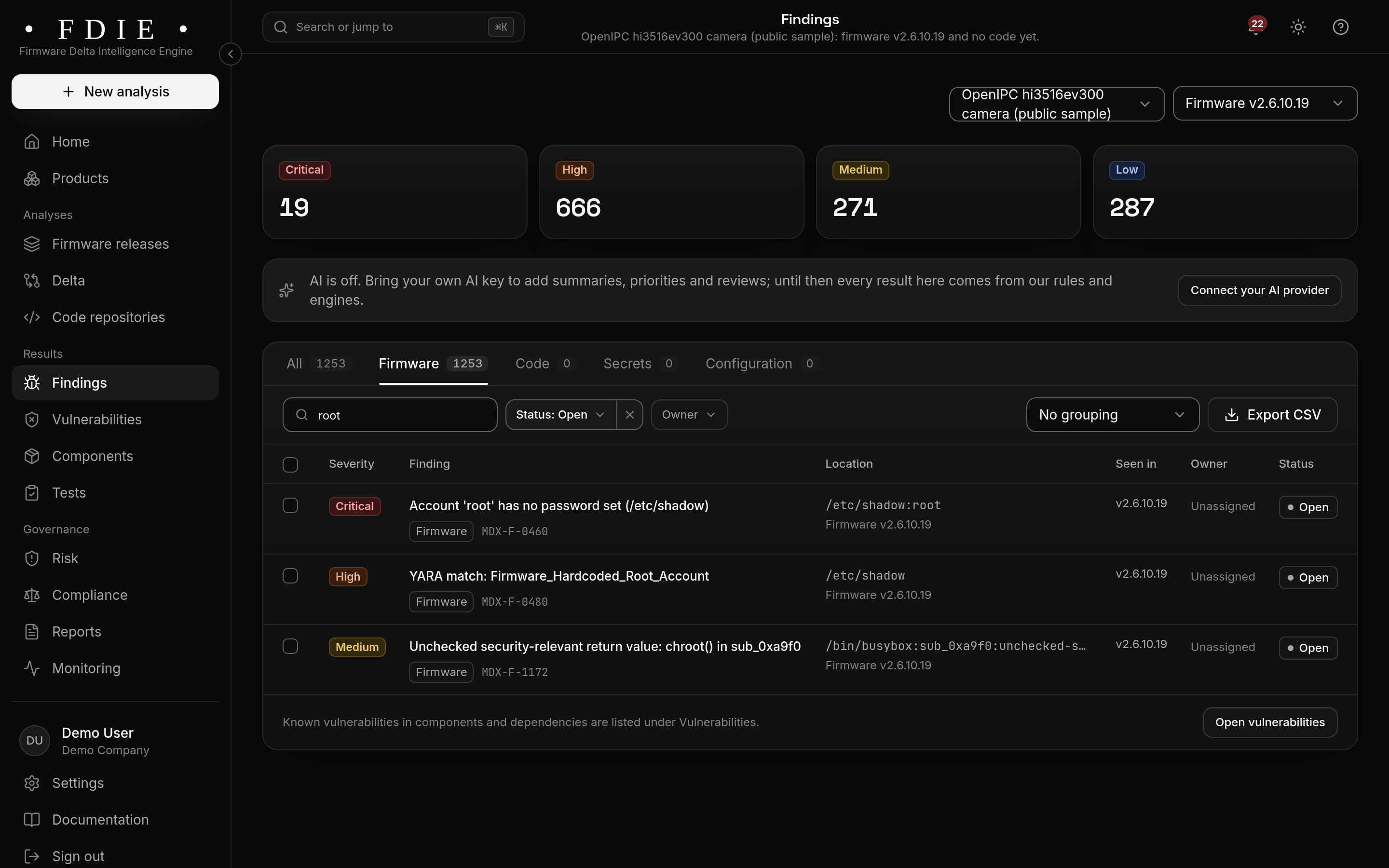The height and width of the screenshot is (868, 1389).
Task: Click the Medium 271 summary card
Action: point(948,192)
